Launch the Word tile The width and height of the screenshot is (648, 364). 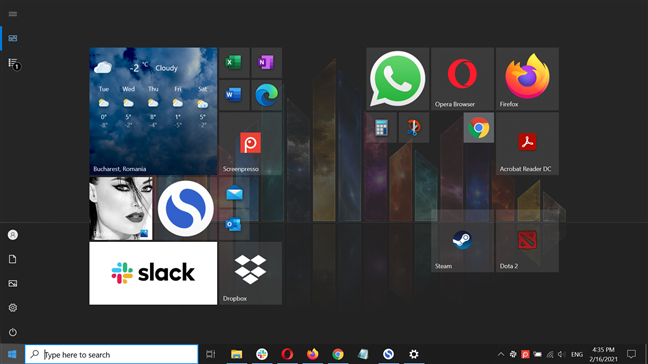click(234, 95)
